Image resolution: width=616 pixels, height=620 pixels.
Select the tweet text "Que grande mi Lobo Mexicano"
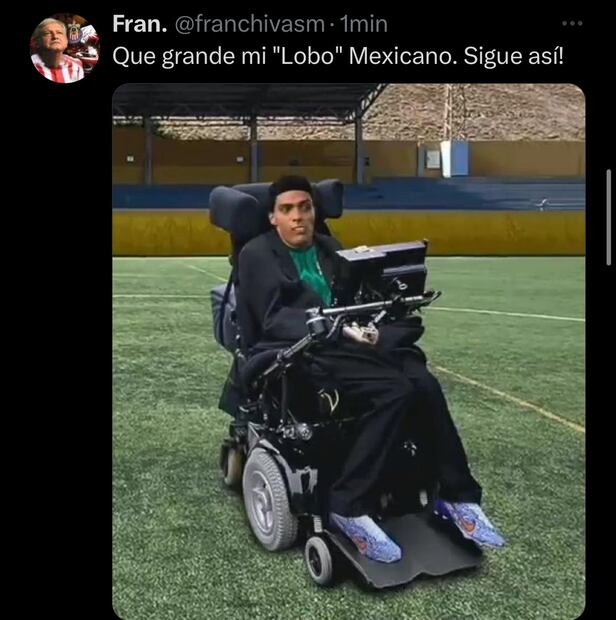[282, 56]
